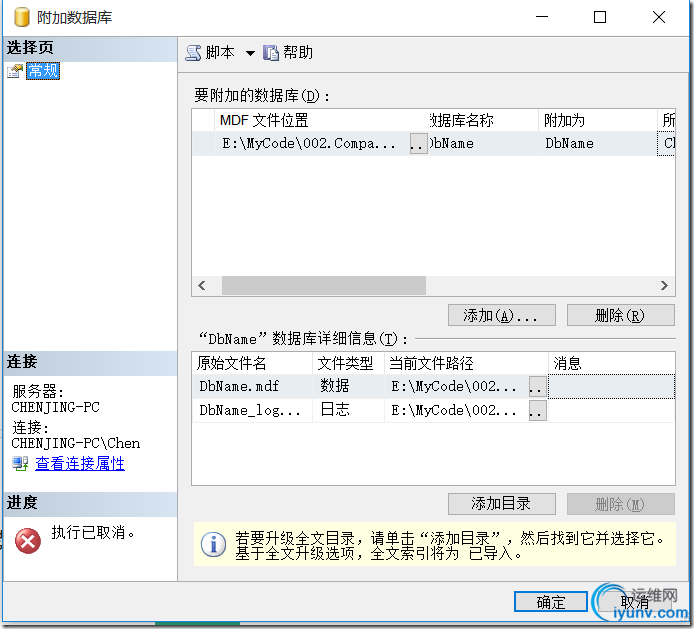Click the database icon in the title bar
This screenshot has width=694, height=629.
coord(22,17)
